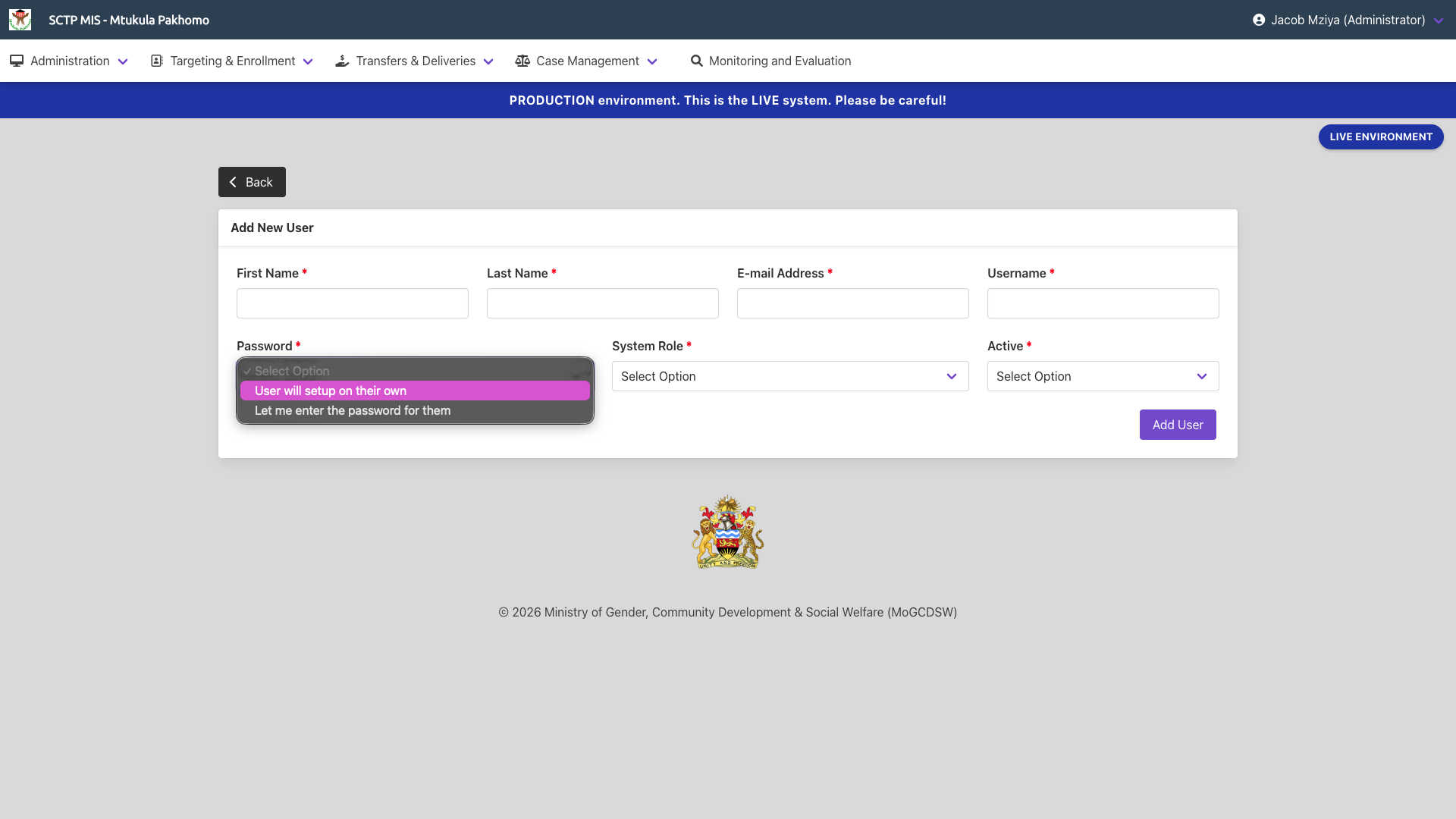Viewport: 1456px width, 819px height.
Task: Click inside the First Name field
Action: pos(352,303)
